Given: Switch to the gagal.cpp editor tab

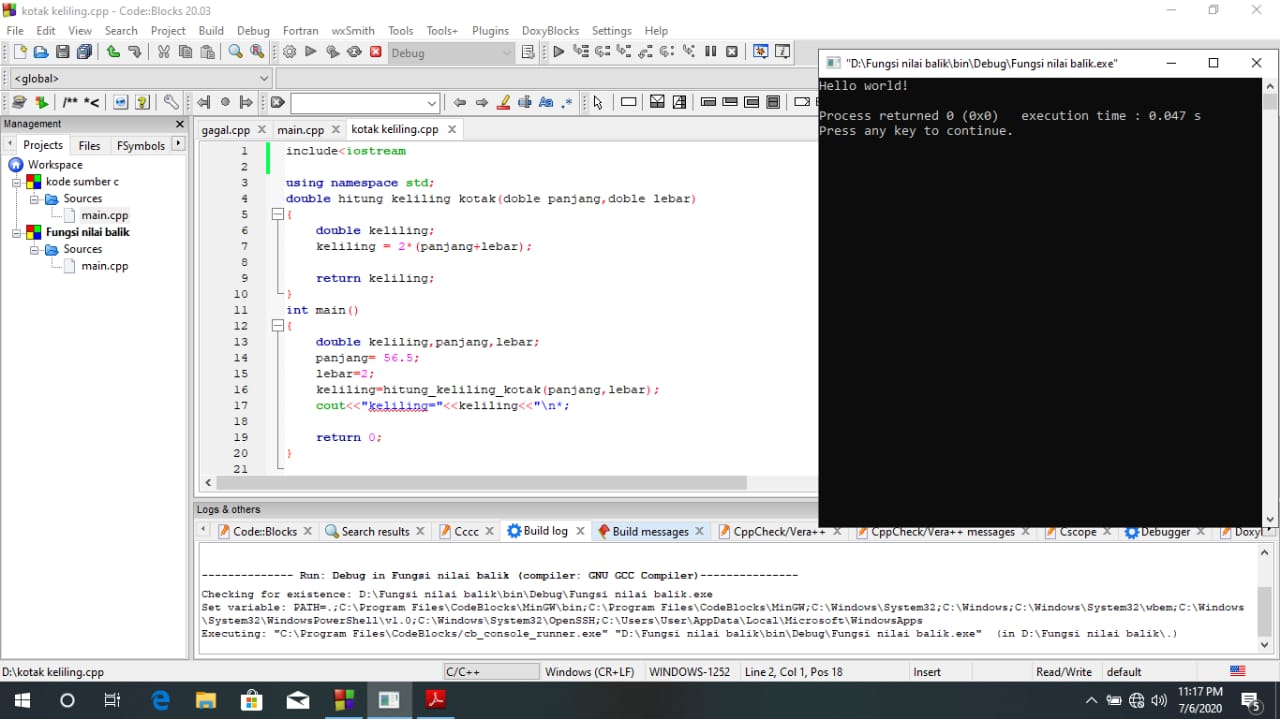Looking at the screenshot, I should [225, 129].
